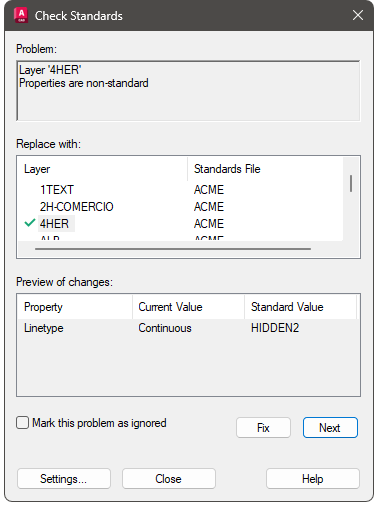Click the Fix button
The image size is (378, 505).
pyautogui.click(x=263, y=427)
